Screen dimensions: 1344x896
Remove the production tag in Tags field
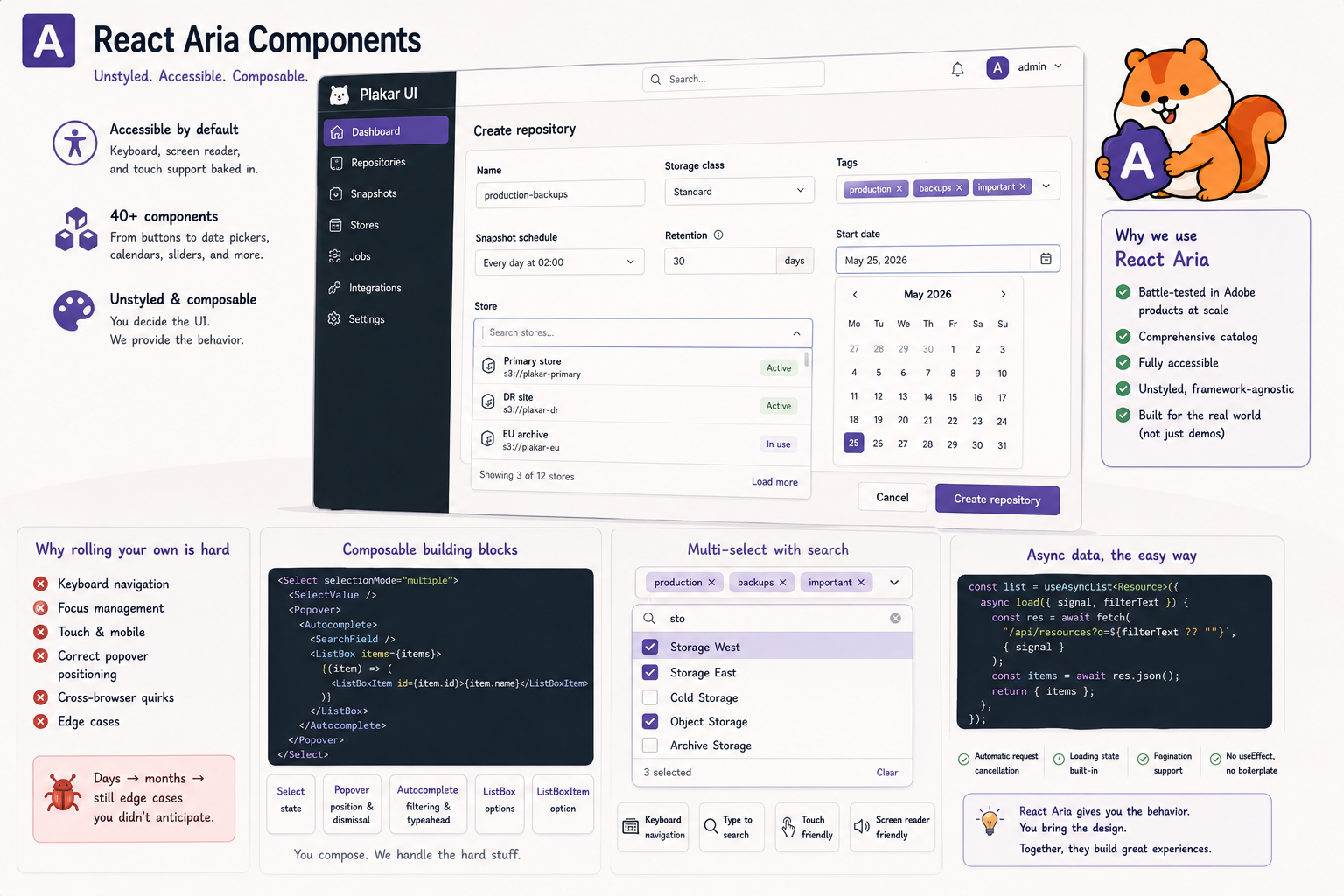899,189
